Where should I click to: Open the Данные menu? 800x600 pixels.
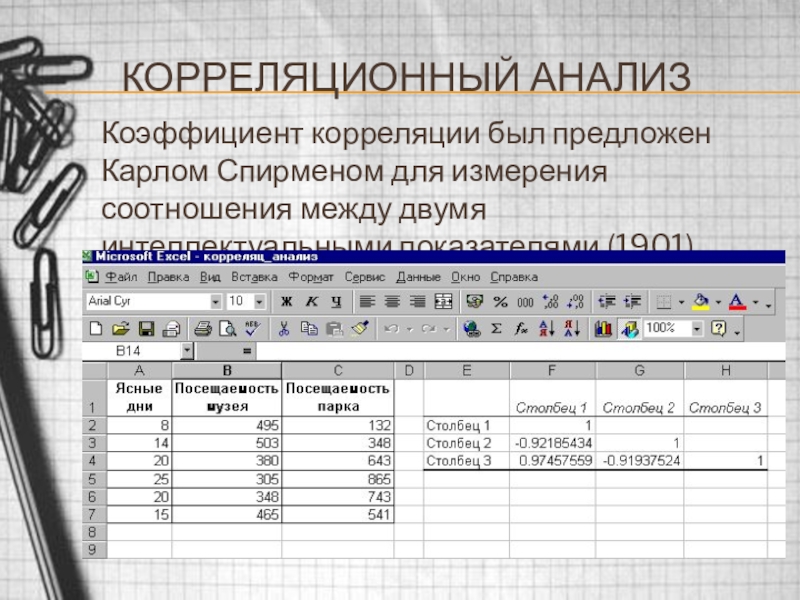418,277
